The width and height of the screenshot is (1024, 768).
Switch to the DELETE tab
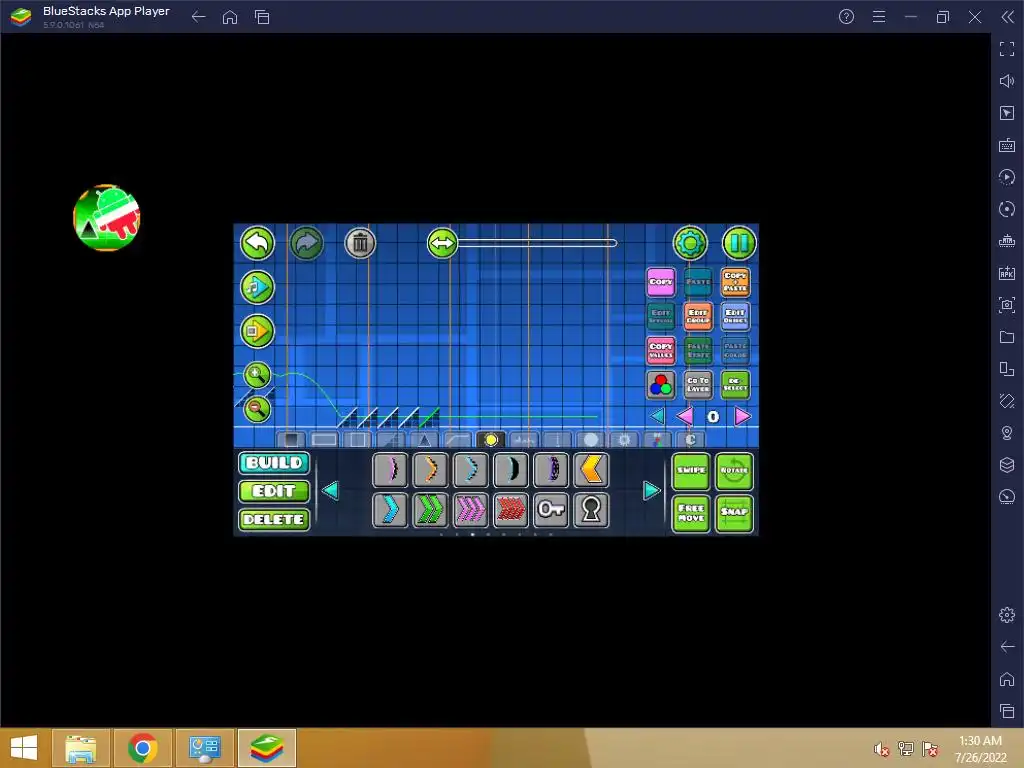274,520
